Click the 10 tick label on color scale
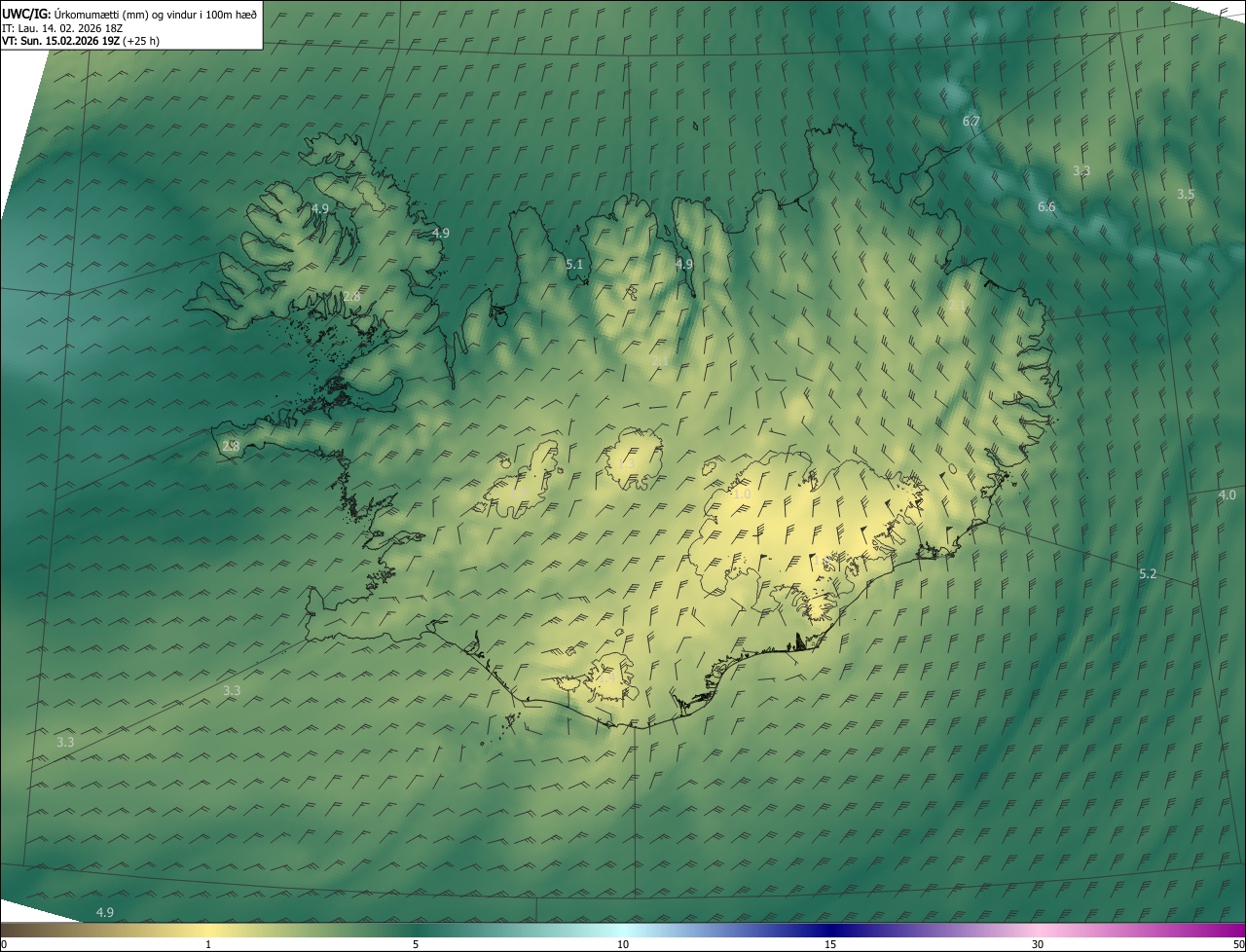Screen dimensions: 1246x952 pyautogui.click(x=623, y=944)
